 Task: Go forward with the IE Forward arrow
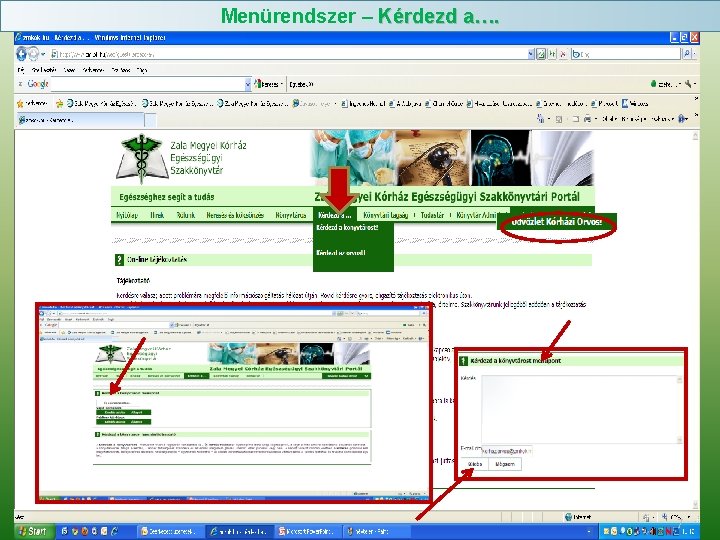(x=33, y=54)
